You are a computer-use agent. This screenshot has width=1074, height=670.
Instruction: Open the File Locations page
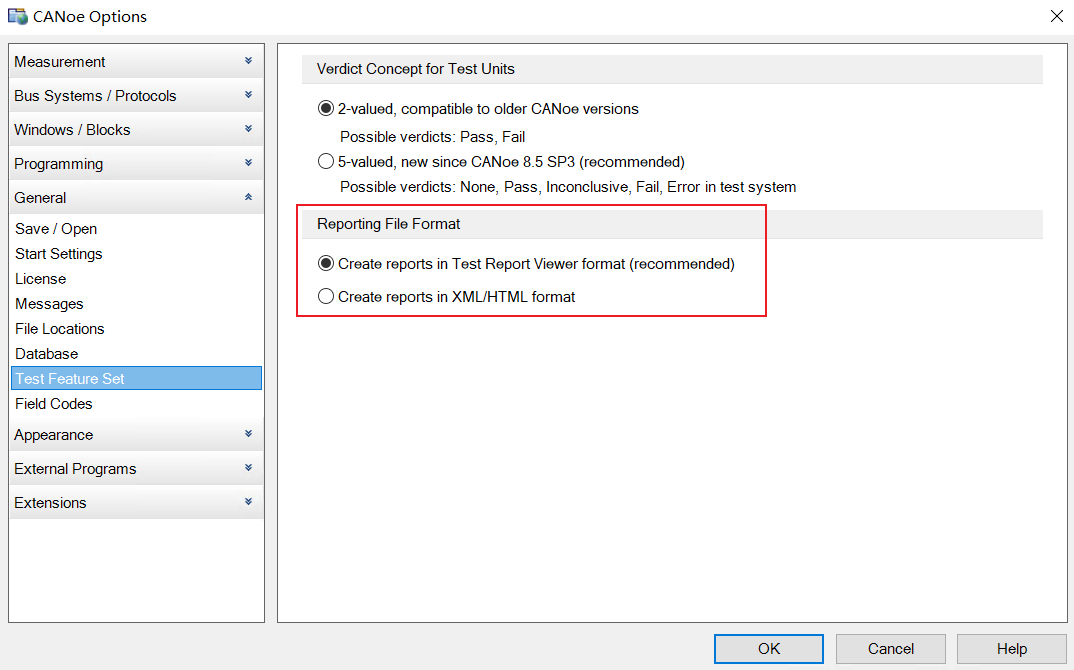pyautogui.click(x=136, y=329)
